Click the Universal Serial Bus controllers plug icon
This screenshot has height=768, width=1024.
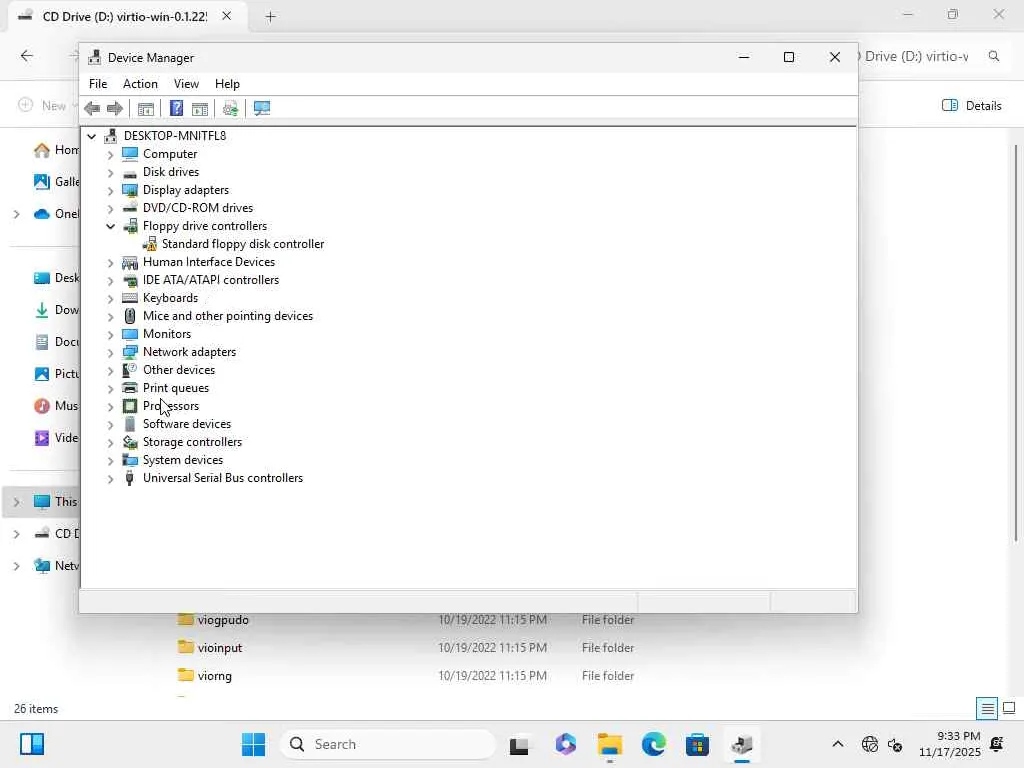(130, 478)
